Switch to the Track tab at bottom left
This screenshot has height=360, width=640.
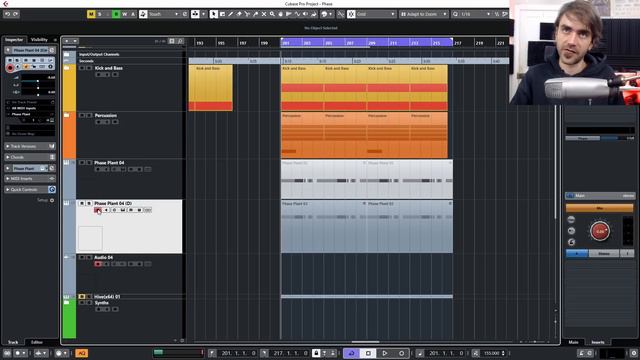13,342
